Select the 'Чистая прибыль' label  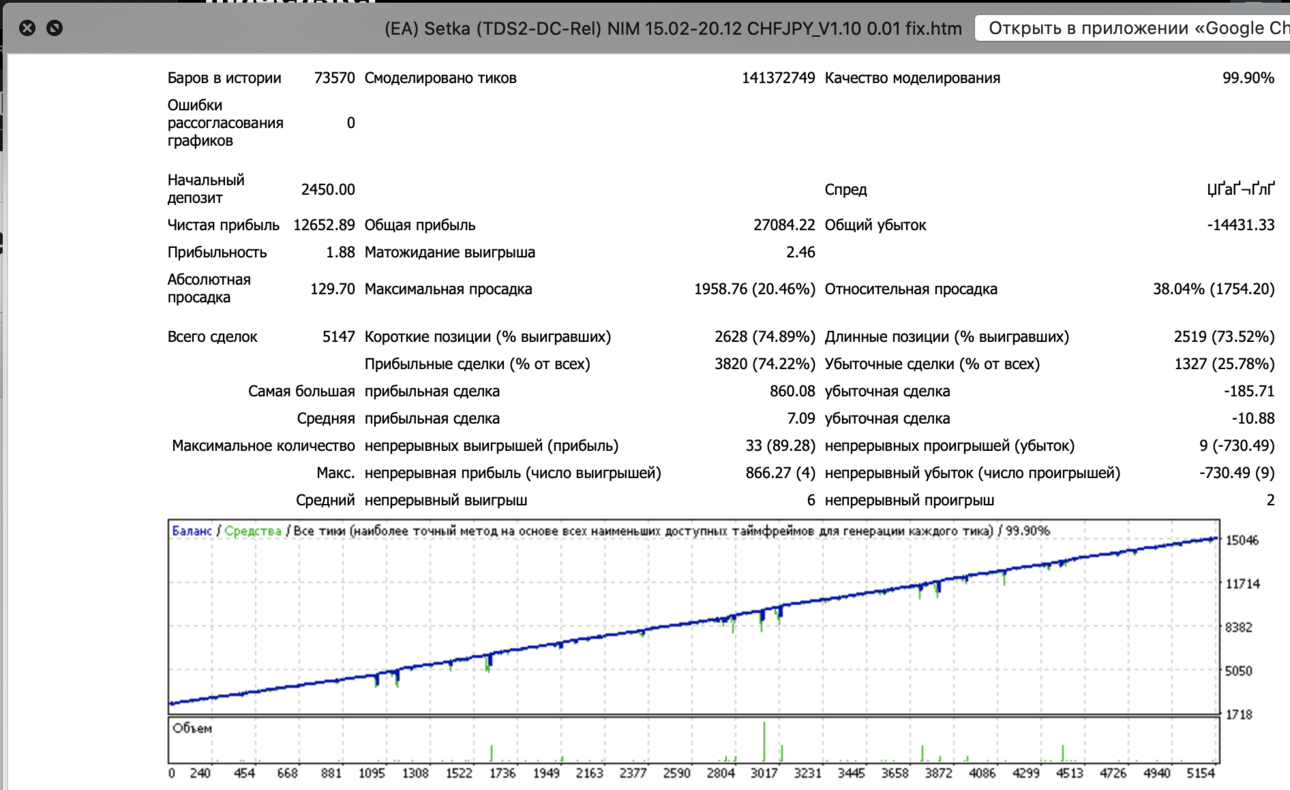[224, 225]
